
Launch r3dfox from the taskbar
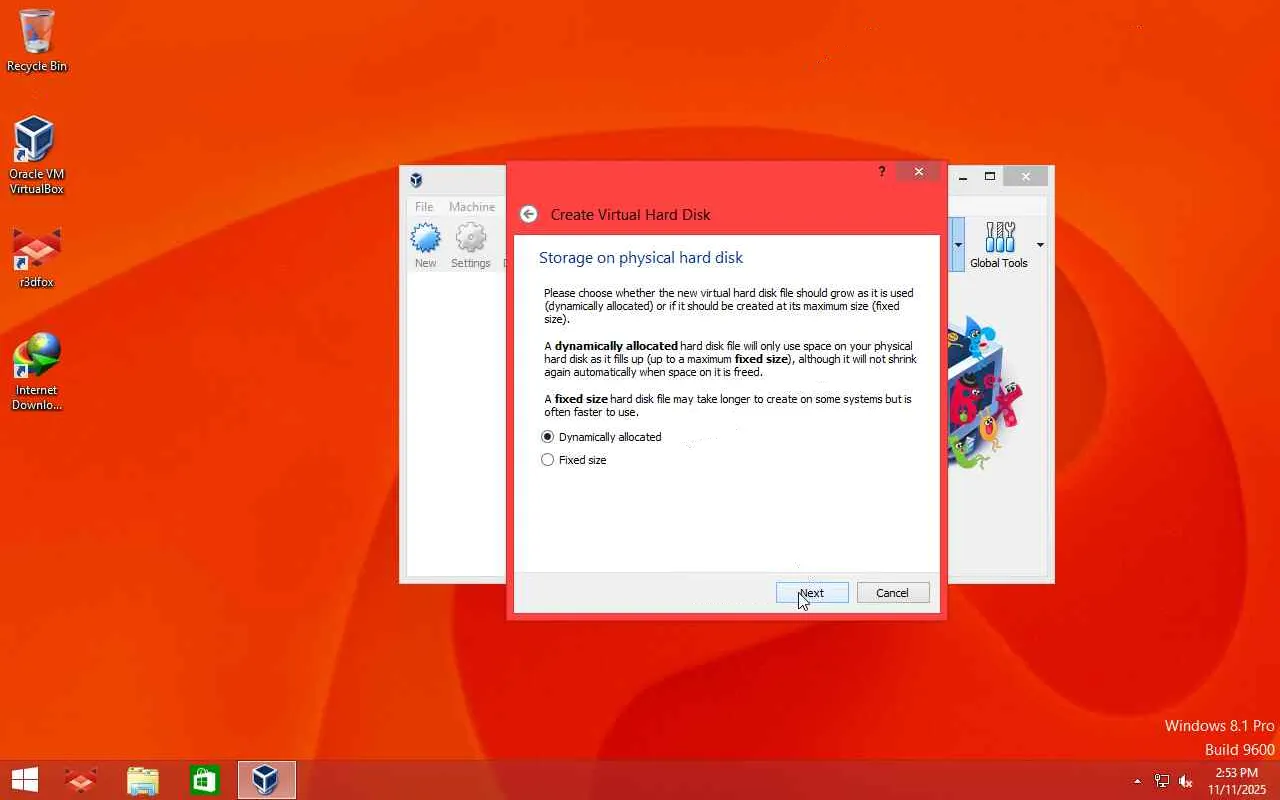(x=81, y=780)
